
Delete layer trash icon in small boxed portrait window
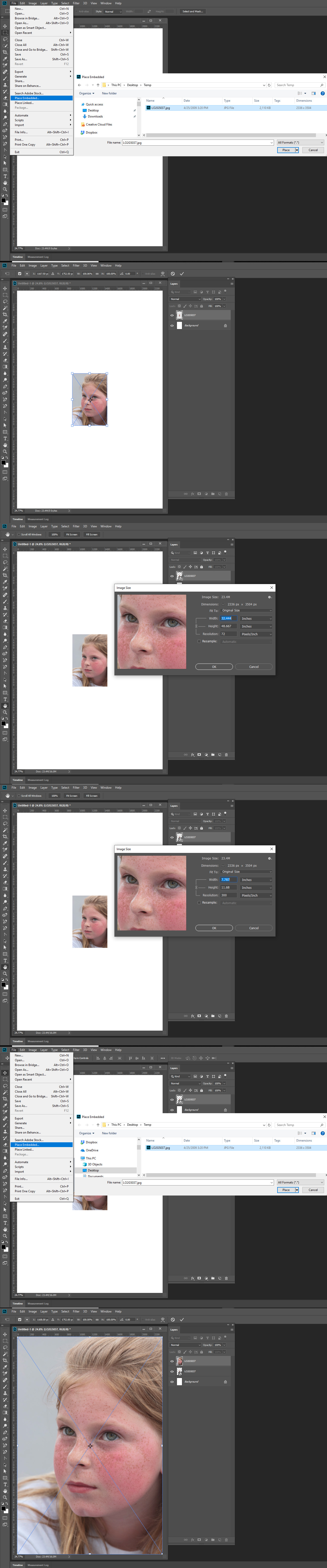(226, 494)
